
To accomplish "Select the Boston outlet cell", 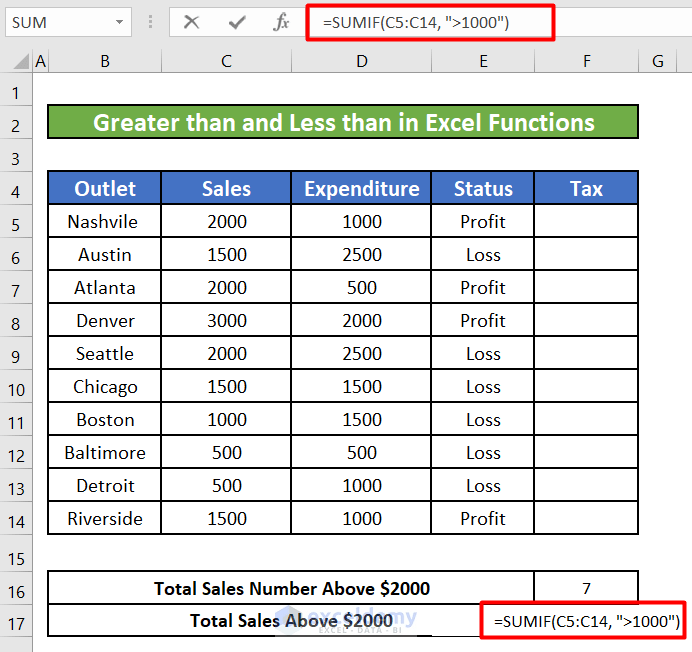I will coord(105,419).
